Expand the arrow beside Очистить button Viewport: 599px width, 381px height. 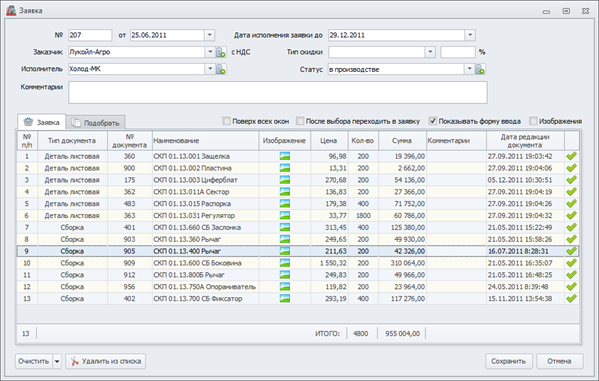[57, 361]
